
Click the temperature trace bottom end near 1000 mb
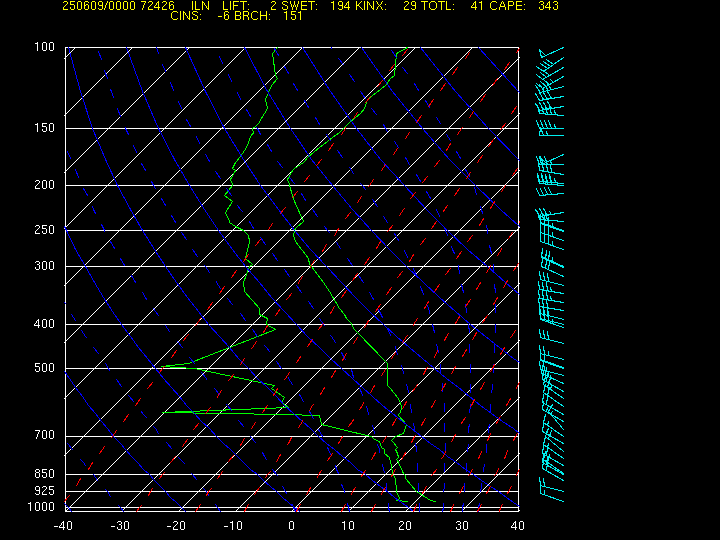(435, 501)
